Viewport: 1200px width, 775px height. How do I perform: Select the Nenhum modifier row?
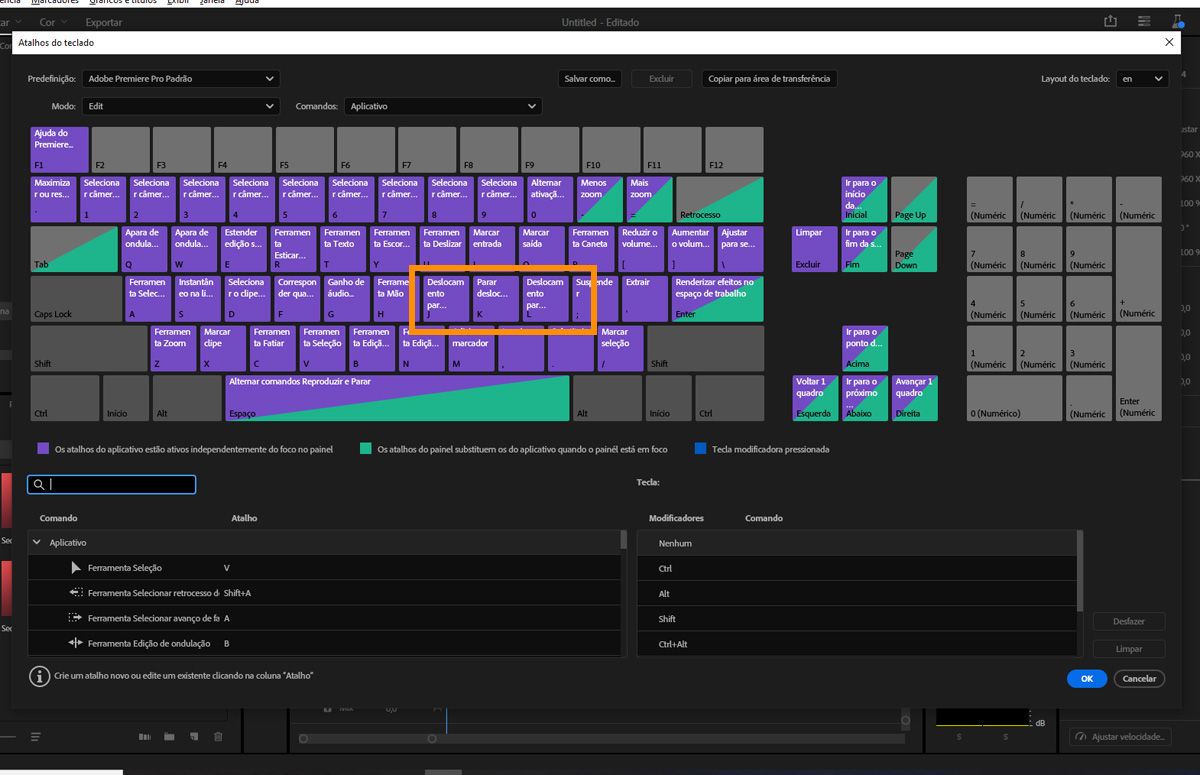[x=856, y=543]
